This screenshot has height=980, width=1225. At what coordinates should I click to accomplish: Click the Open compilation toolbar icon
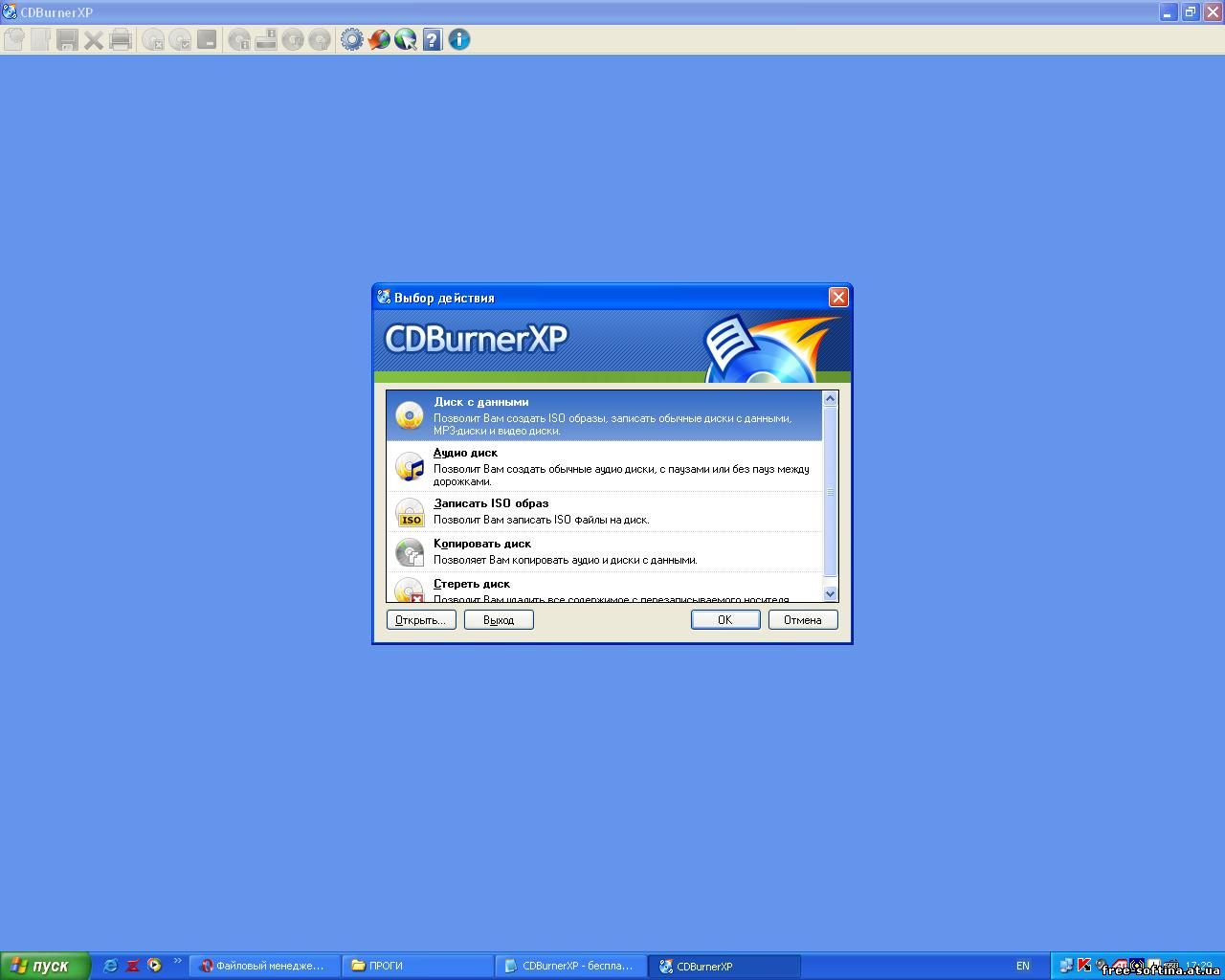click(x=40, y=39)
